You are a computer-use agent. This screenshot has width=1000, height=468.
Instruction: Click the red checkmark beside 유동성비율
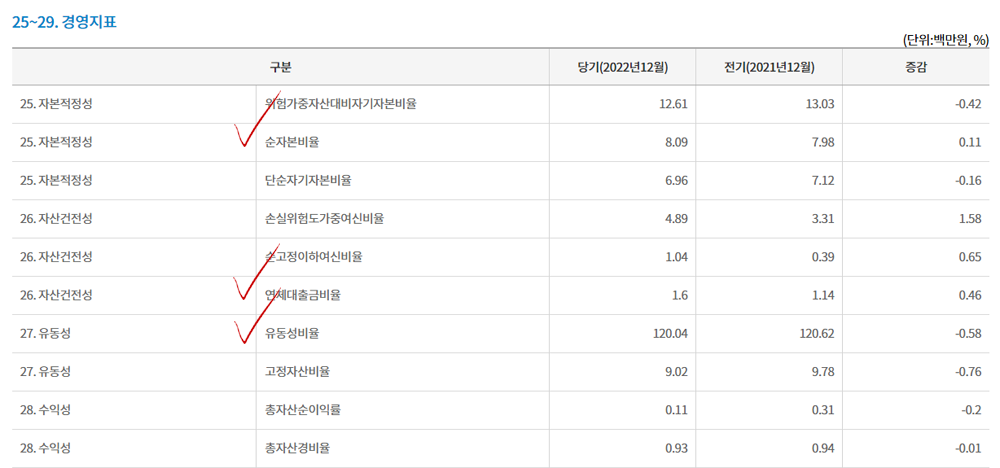tap(258, 315)
